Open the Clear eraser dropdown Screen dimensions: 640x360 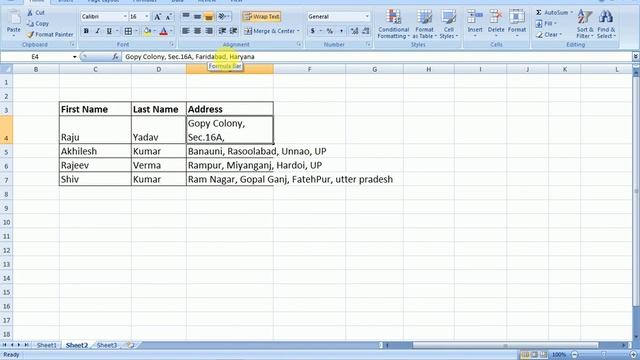click(x=549, y=35)
